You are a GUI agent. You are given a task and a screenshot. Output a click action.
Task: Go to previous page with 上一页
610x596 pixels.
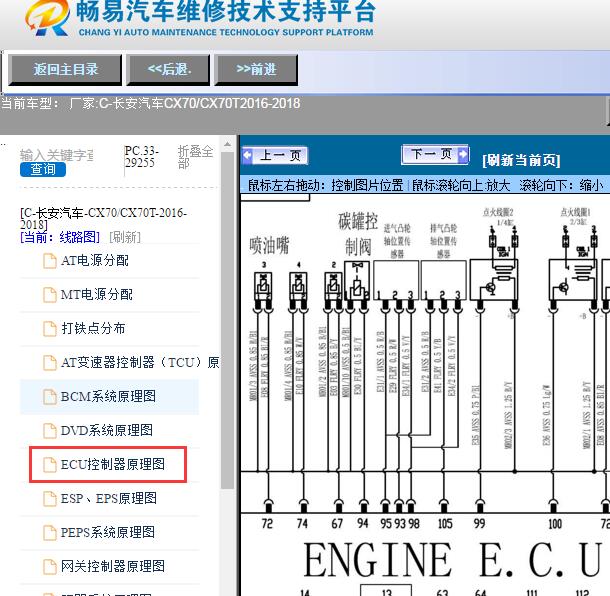click(275, 156)
